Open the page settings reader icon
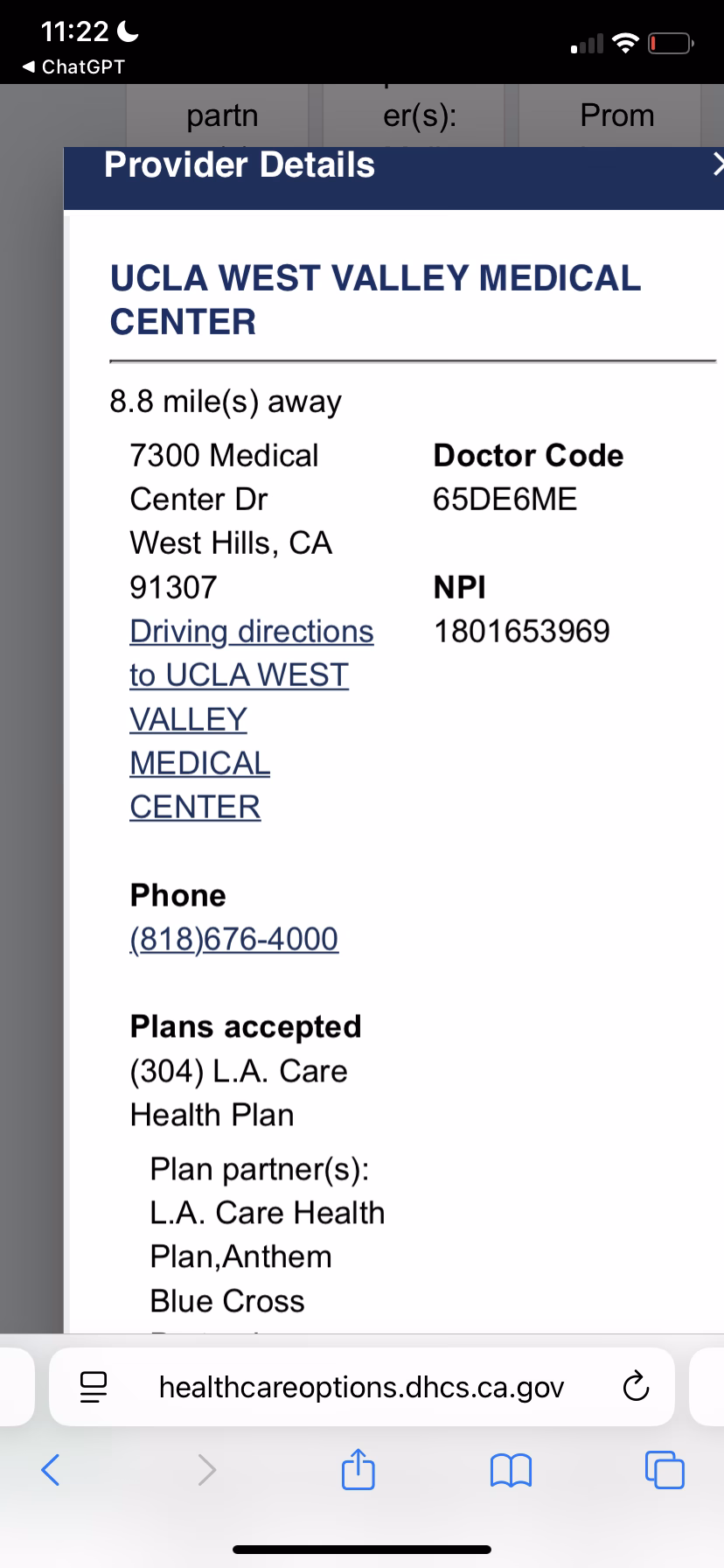 [93, 1387]
